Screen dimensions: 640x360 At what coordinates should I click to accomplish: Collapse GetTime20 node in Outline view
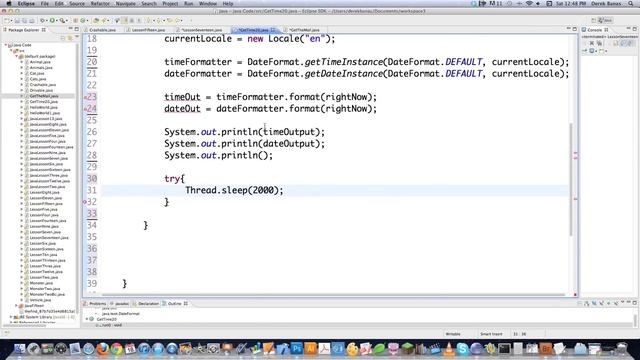(x=87, y=319)
